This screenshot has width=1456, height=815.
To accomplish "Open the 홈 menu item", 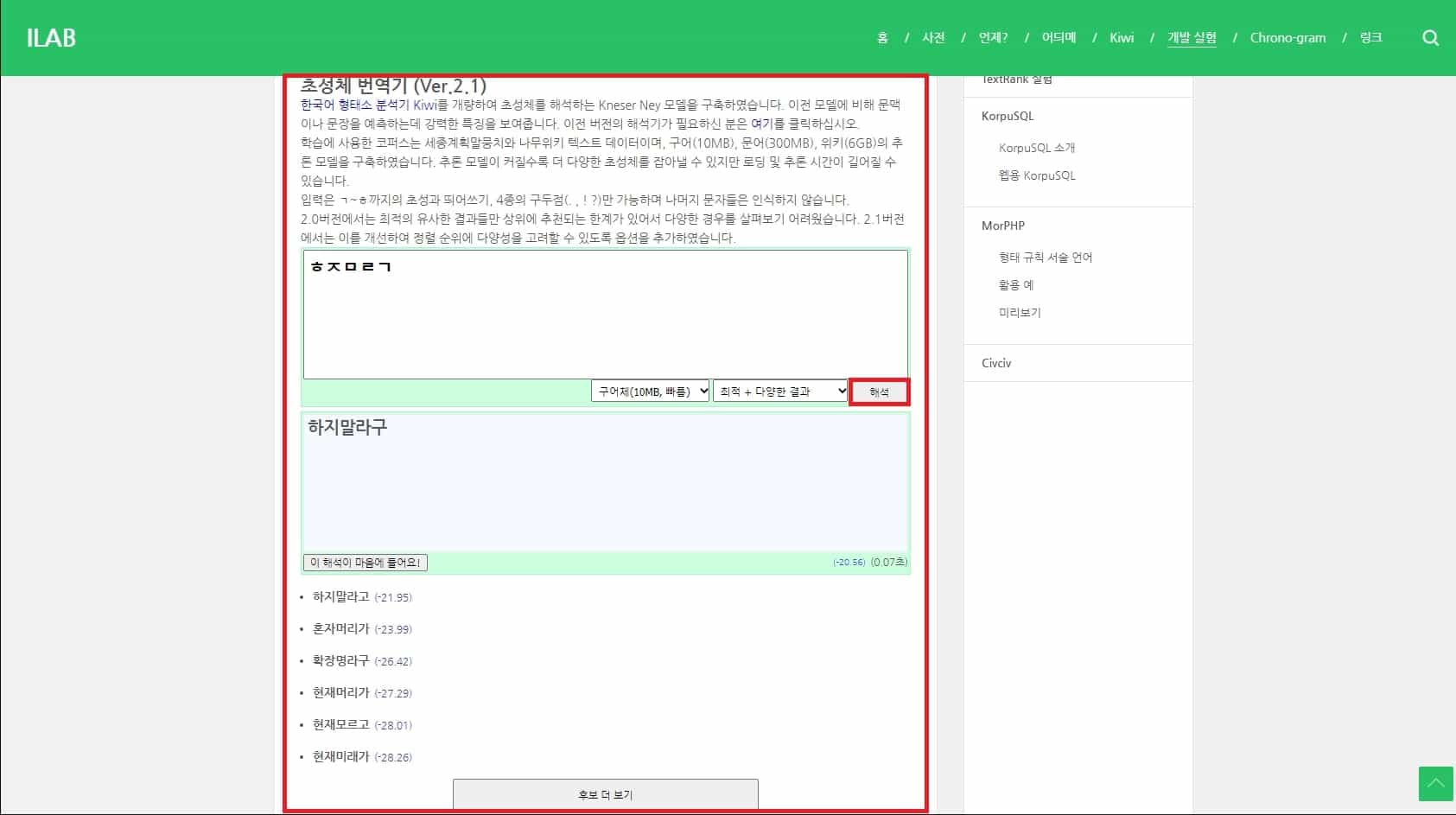I will 882,37.
